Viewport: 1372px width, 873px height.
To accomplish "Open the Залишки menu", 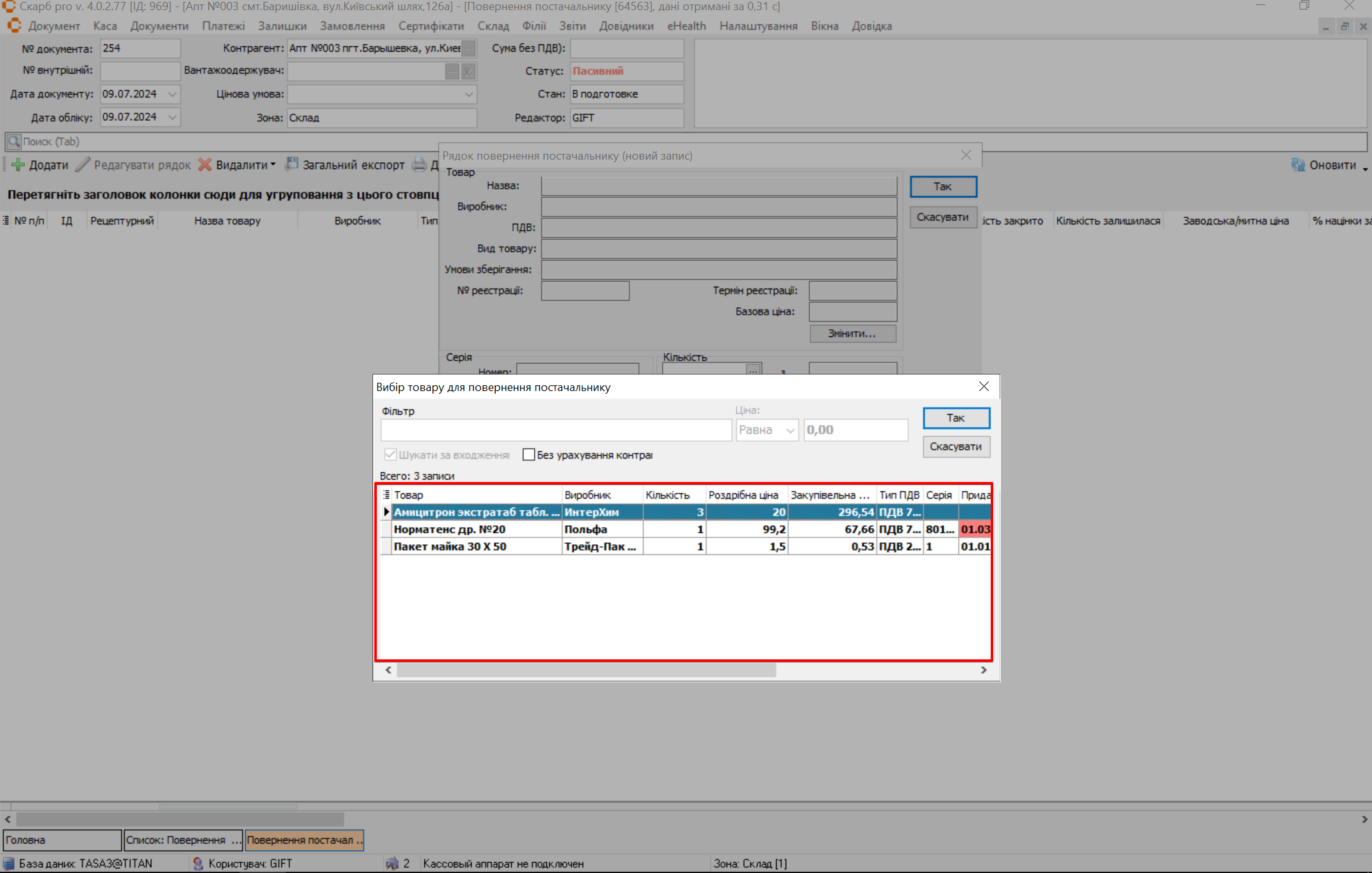I will pyautogui.click(x=282, y=26).
